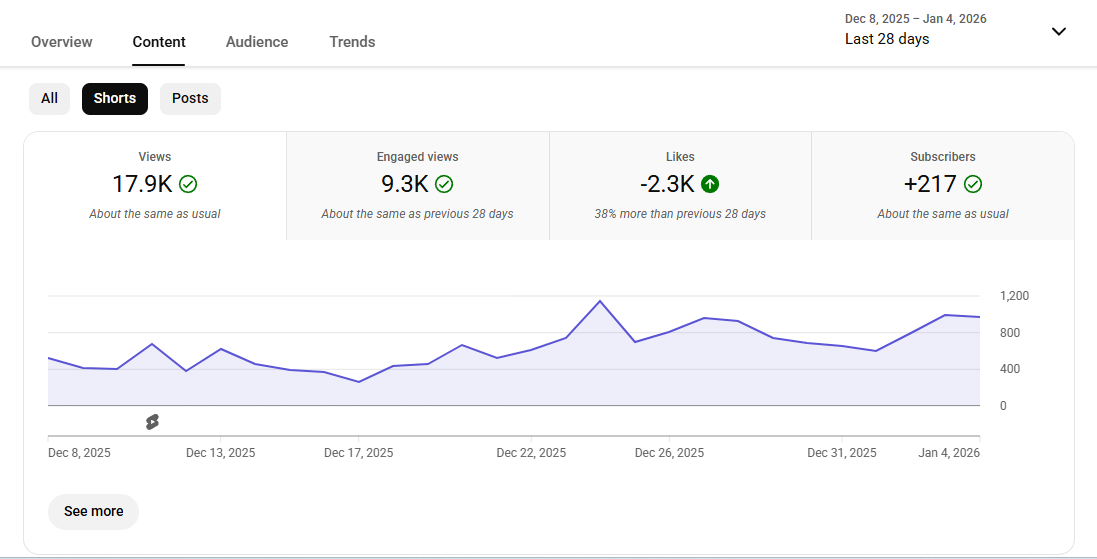Open the Subscribers metric card

coord(942,186)
